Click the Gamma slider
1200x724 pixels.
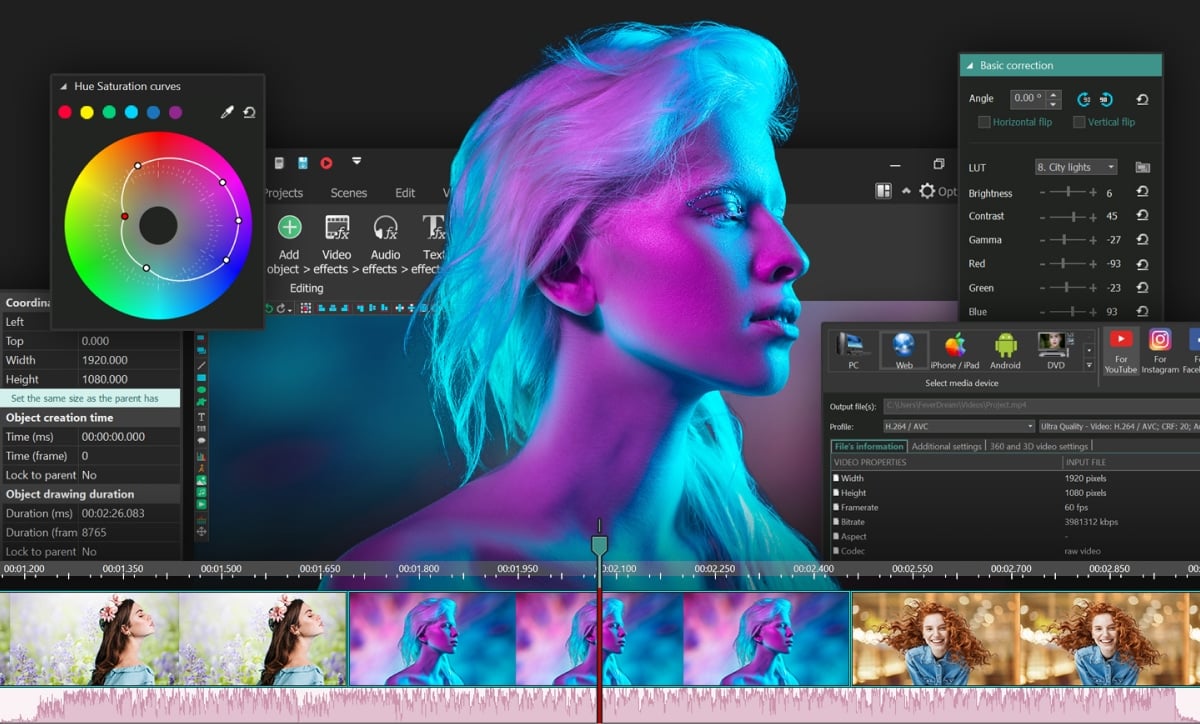1068,240
